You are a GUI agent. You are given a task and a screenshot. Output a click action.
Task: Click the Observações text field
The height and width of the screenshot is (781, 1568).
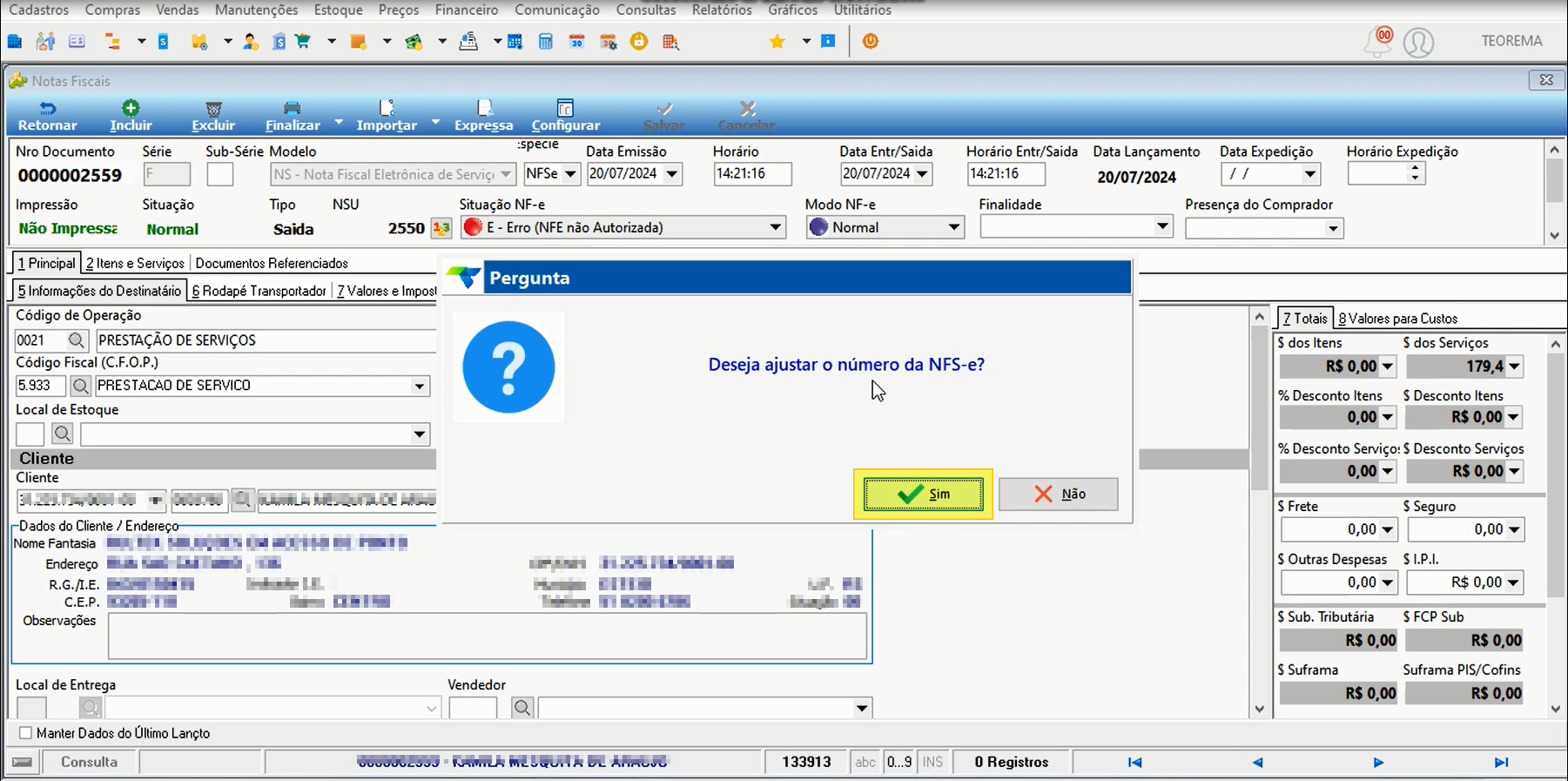click(488, 636)
